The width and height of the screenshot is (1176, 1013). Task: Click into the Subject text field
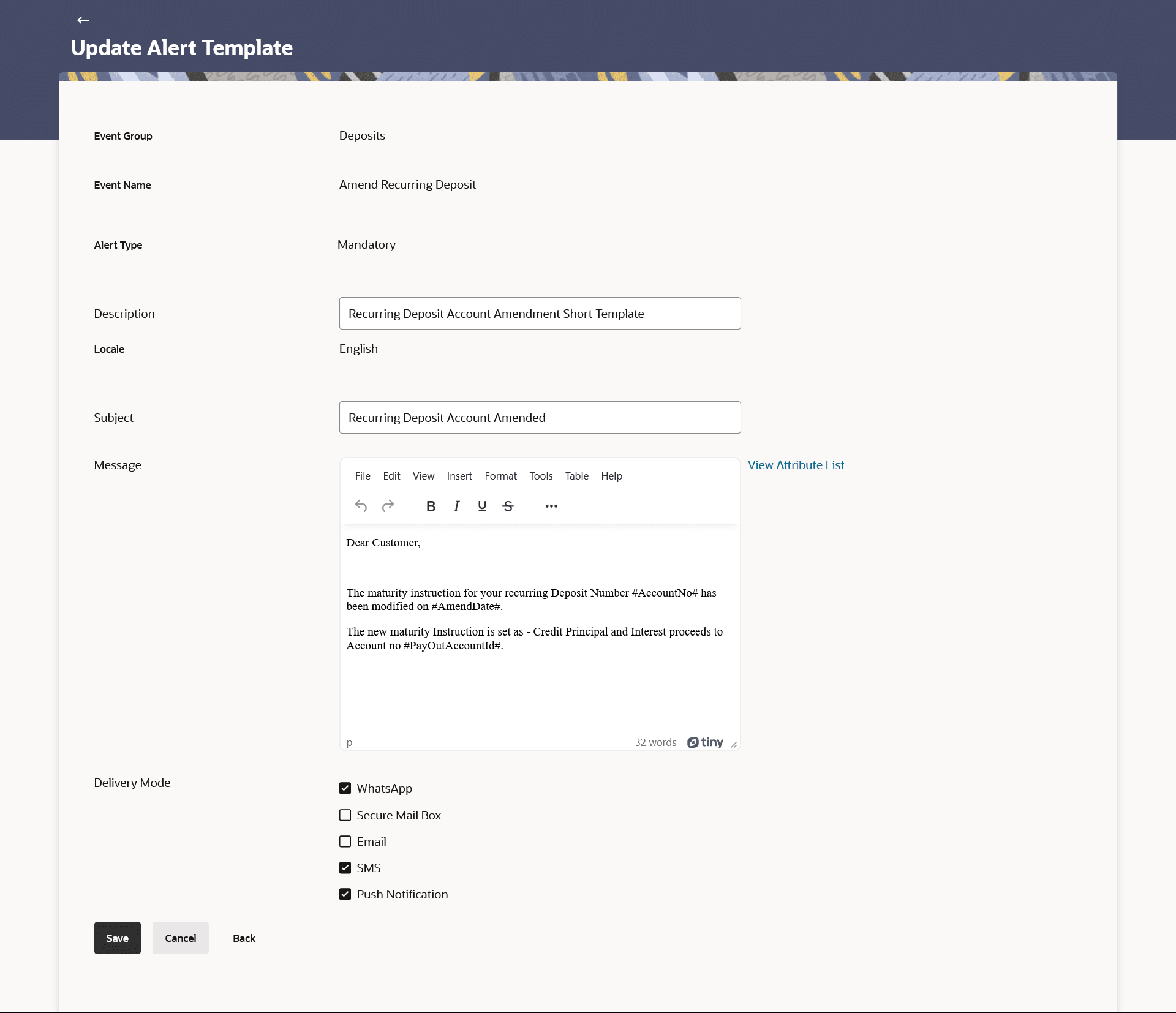[540, 418]
